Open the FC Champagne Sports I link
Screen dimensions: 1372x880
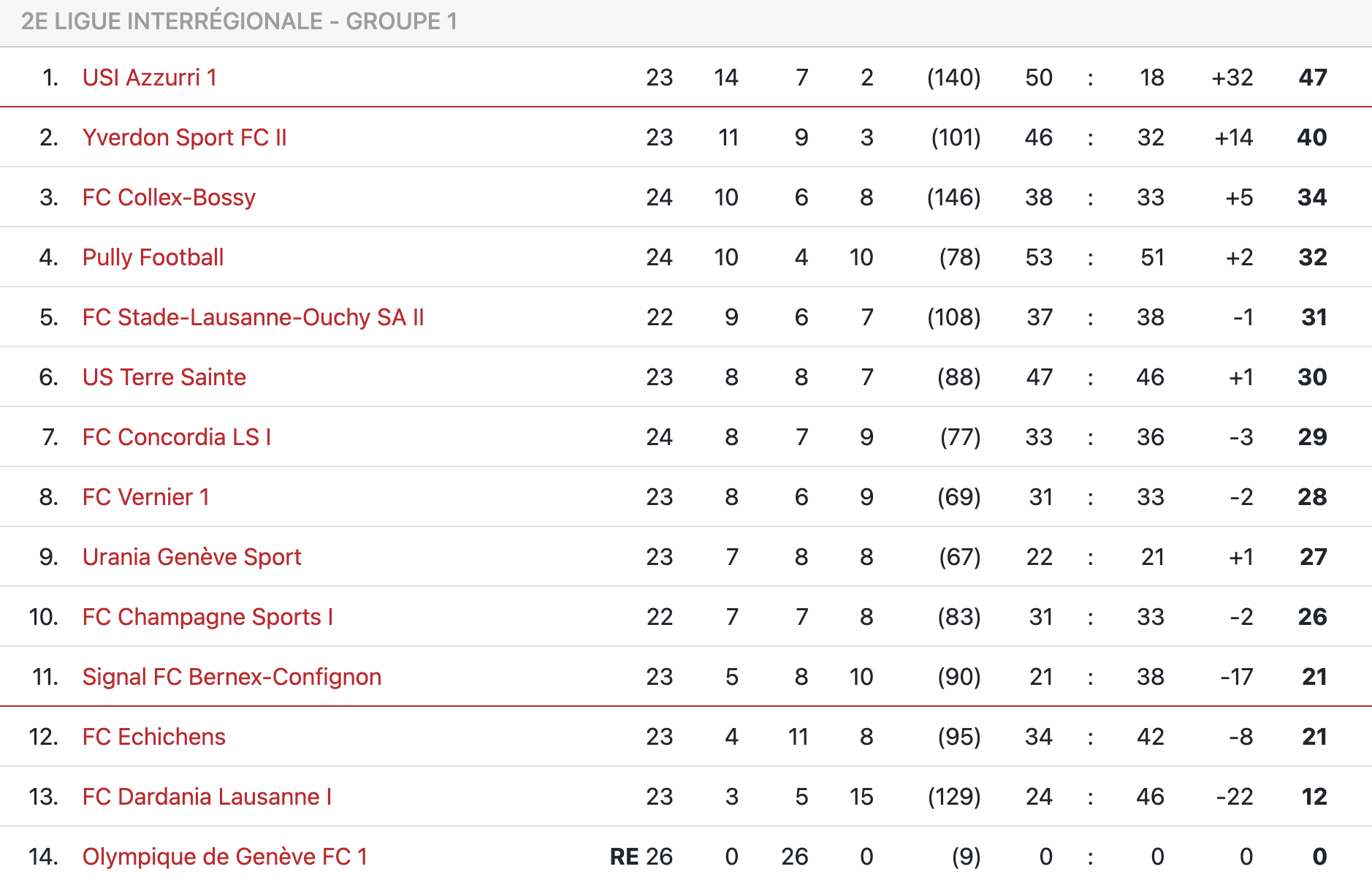coord(207,617)
